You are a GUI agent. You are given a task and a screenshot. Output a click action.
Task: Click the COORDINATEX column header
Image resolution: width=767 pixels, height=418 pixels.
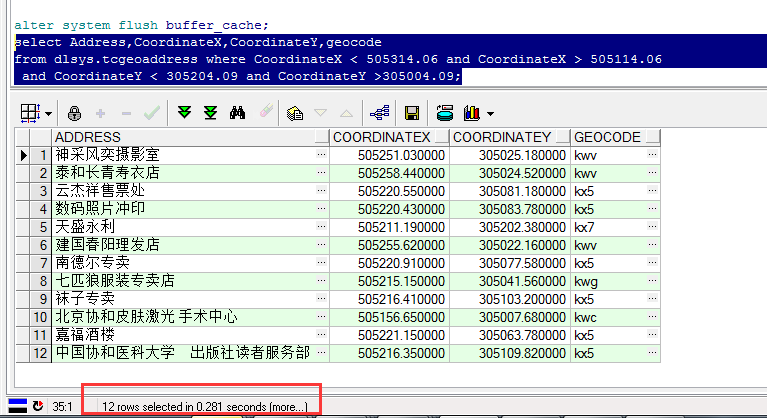pyautogui.click(x=389, y=137)
